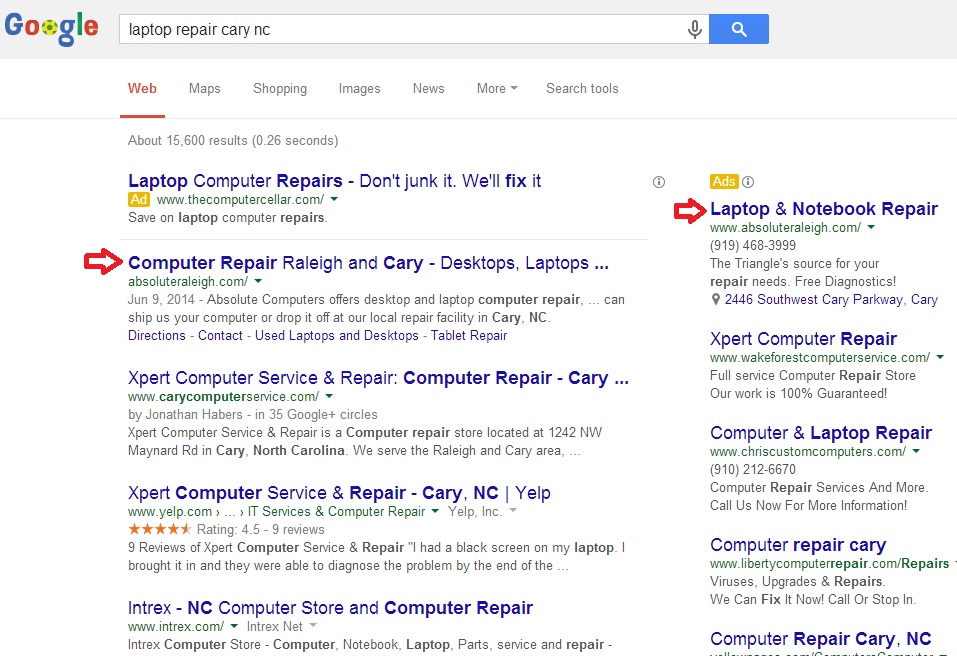
Task: Open dropdown arrow beside www.intrex.com/
Action: pyautogui.click(x=234, y=625)
